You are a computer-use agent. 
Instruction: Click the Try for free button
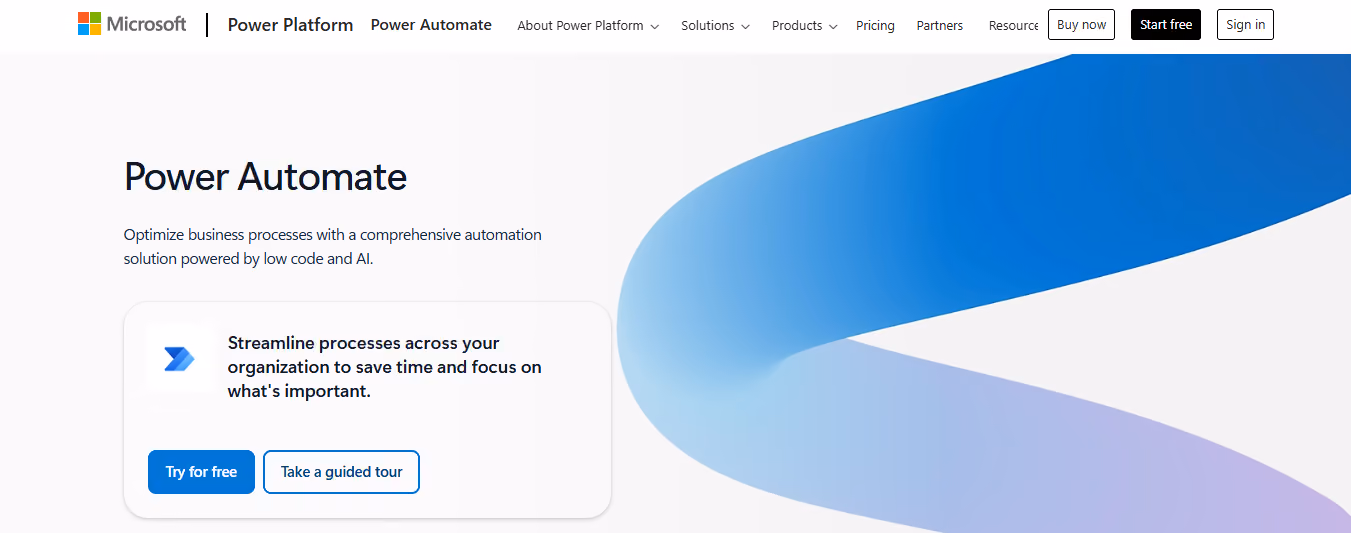coord(201,472)
